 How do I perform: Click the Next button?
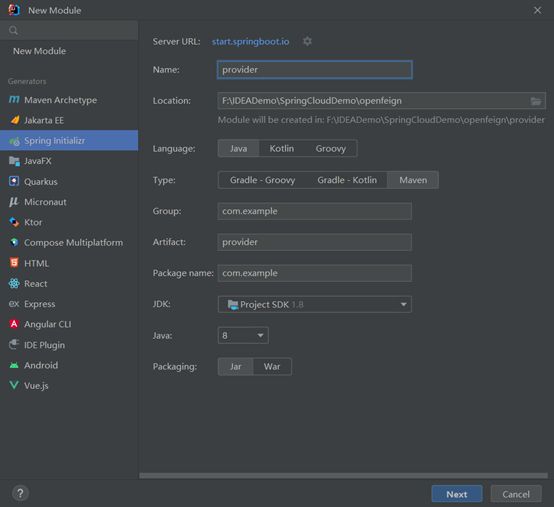(456, 494)
